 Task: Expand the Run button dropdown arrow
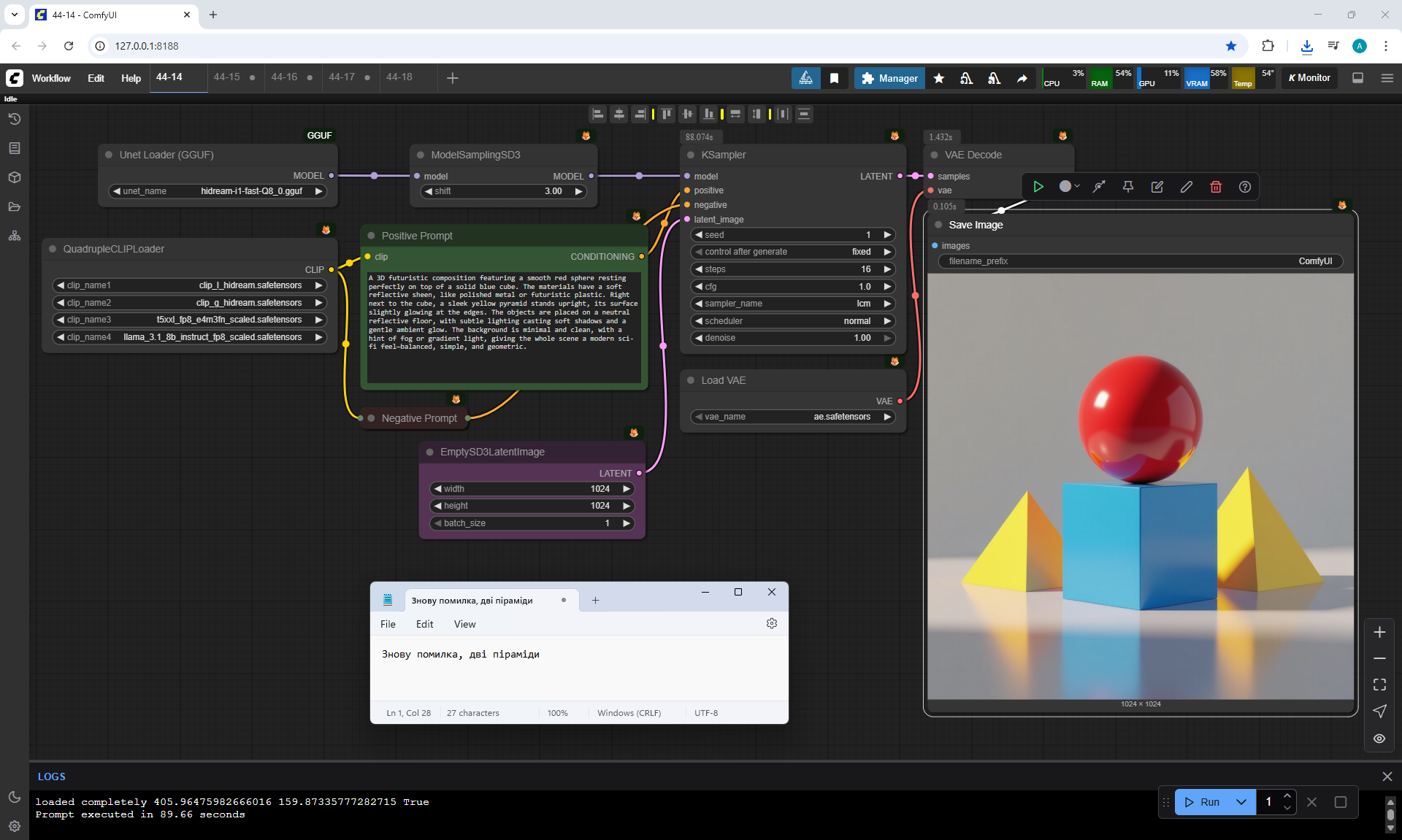pos(1241,802)
